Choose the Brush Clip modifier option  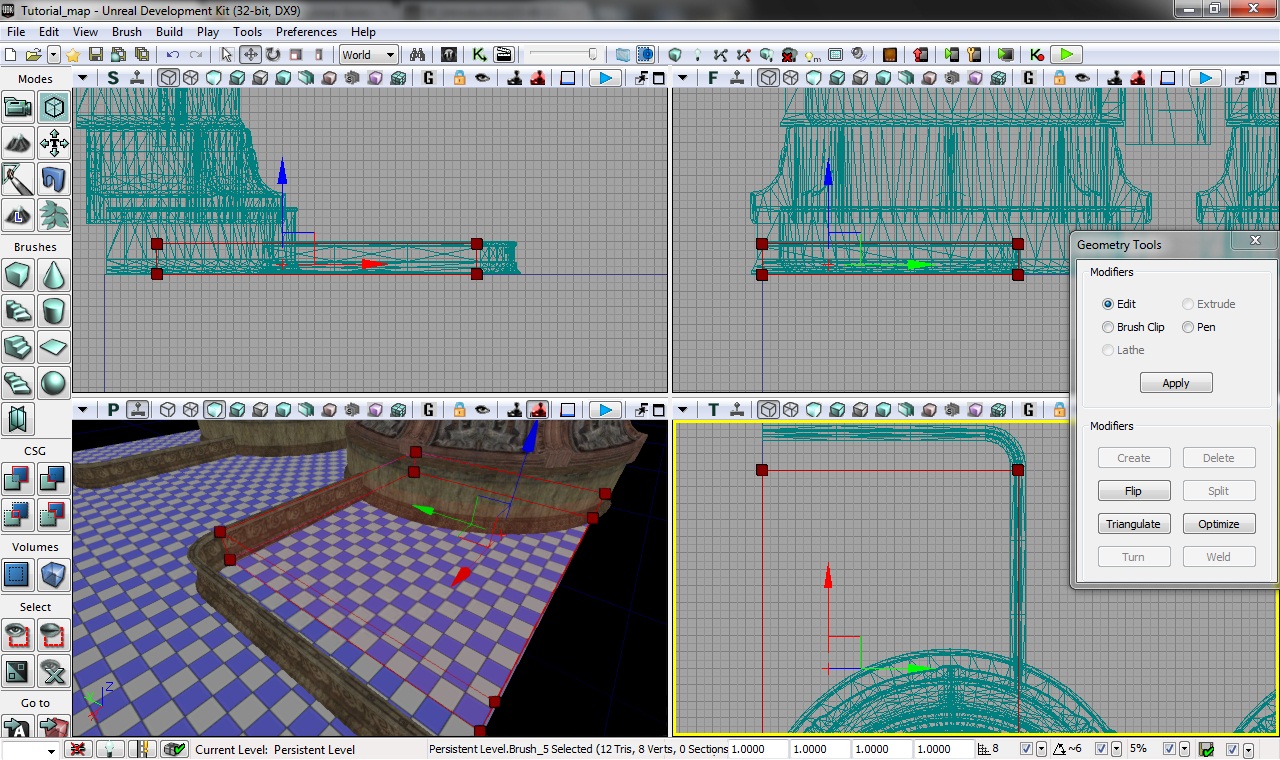click(1108, 327)
